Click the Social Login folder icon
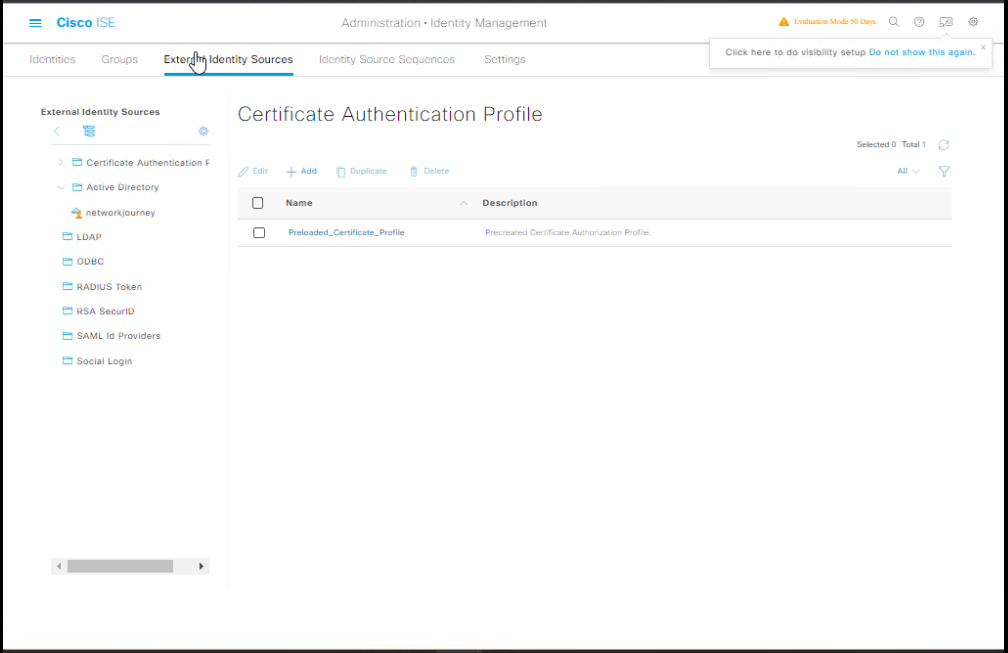The image size is (1008, 653). tap(67, 361)
